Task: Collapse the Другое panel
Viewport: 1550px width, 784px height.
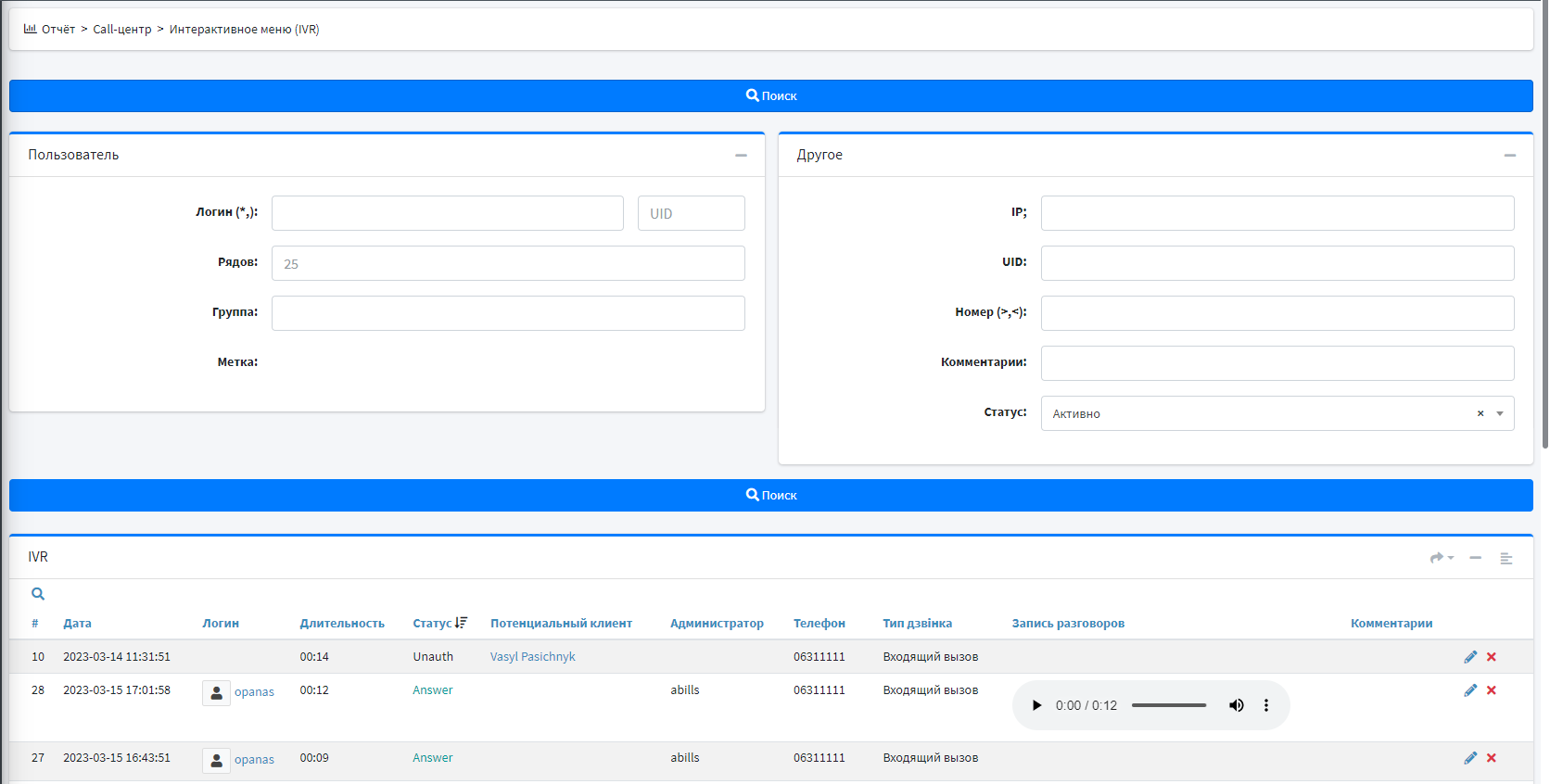Action: tap(1510, 156)
